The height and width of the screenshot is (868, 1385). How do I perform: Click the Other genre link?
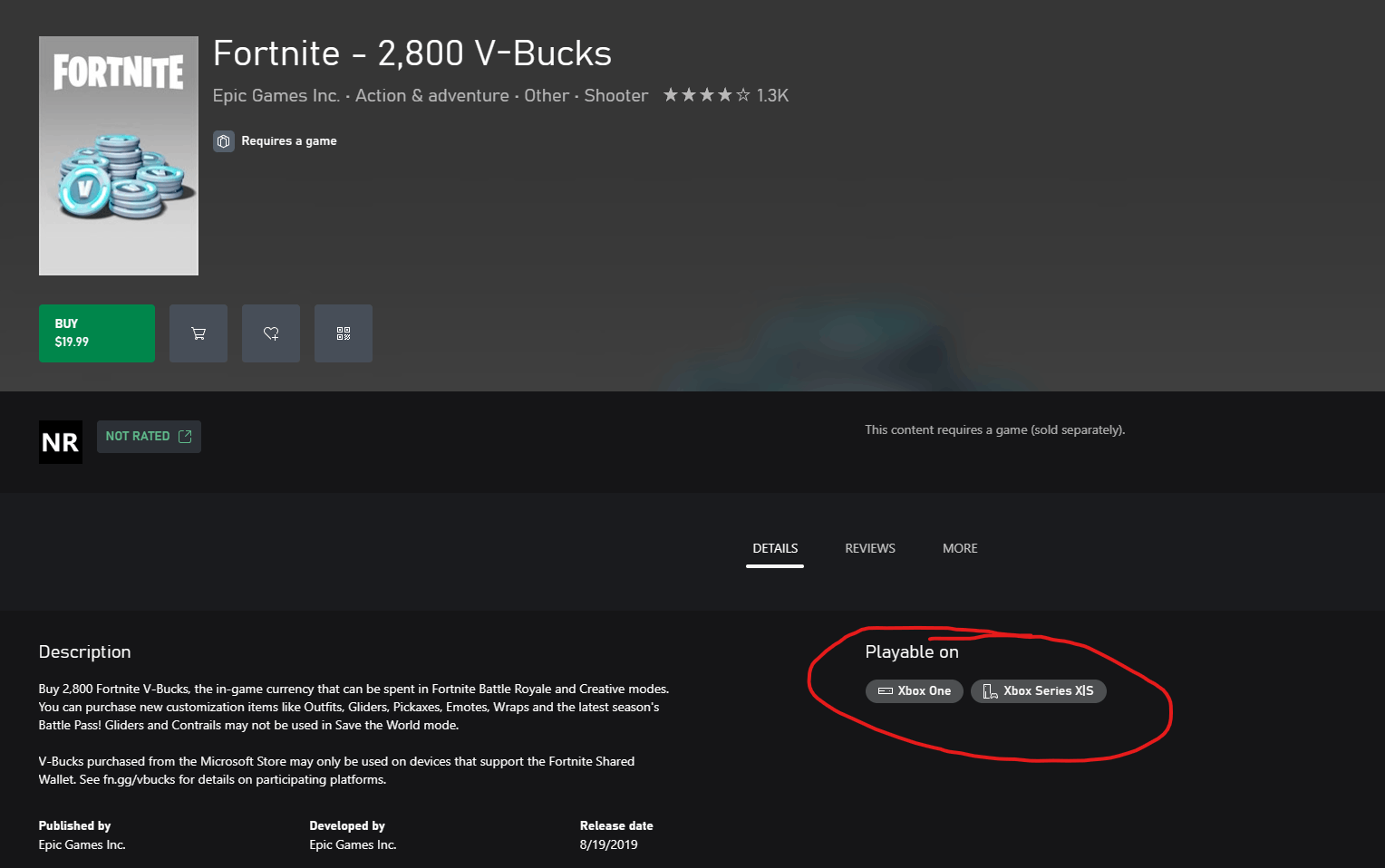coord(547,95)
